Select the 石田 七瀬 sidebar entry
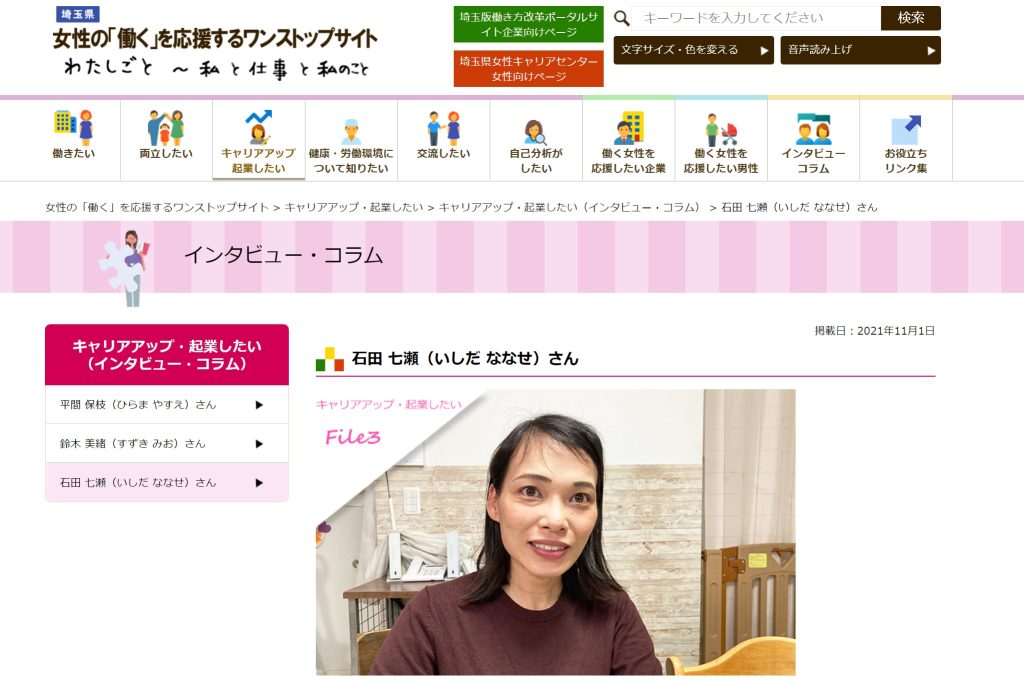 pyautogui.click(x=167, y=482)
